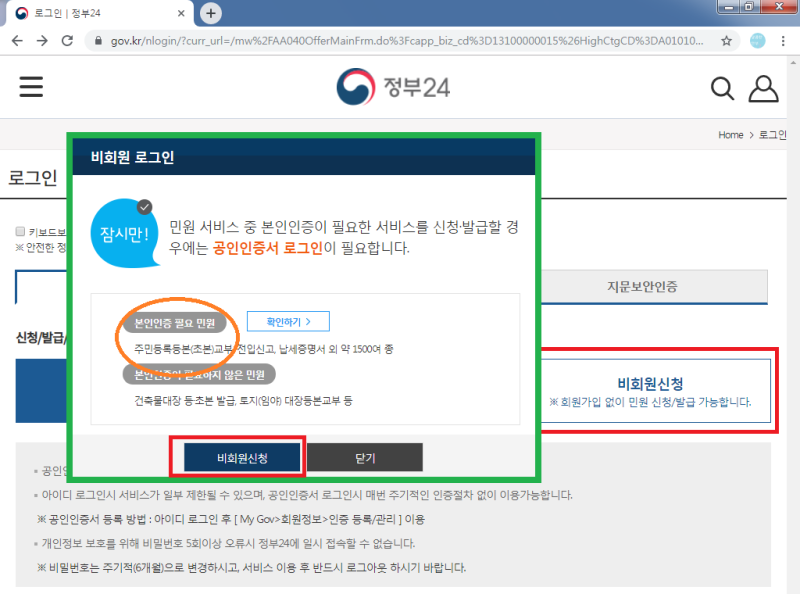Screen dimensions: 800x594
Task: Open a new browser tab
Action: (211, 13)
